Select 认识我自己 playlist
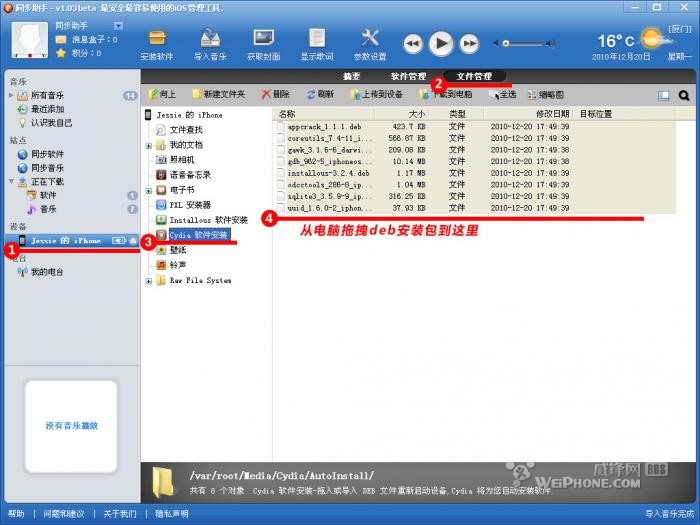 pyautogui.click(x=51, y=123)
